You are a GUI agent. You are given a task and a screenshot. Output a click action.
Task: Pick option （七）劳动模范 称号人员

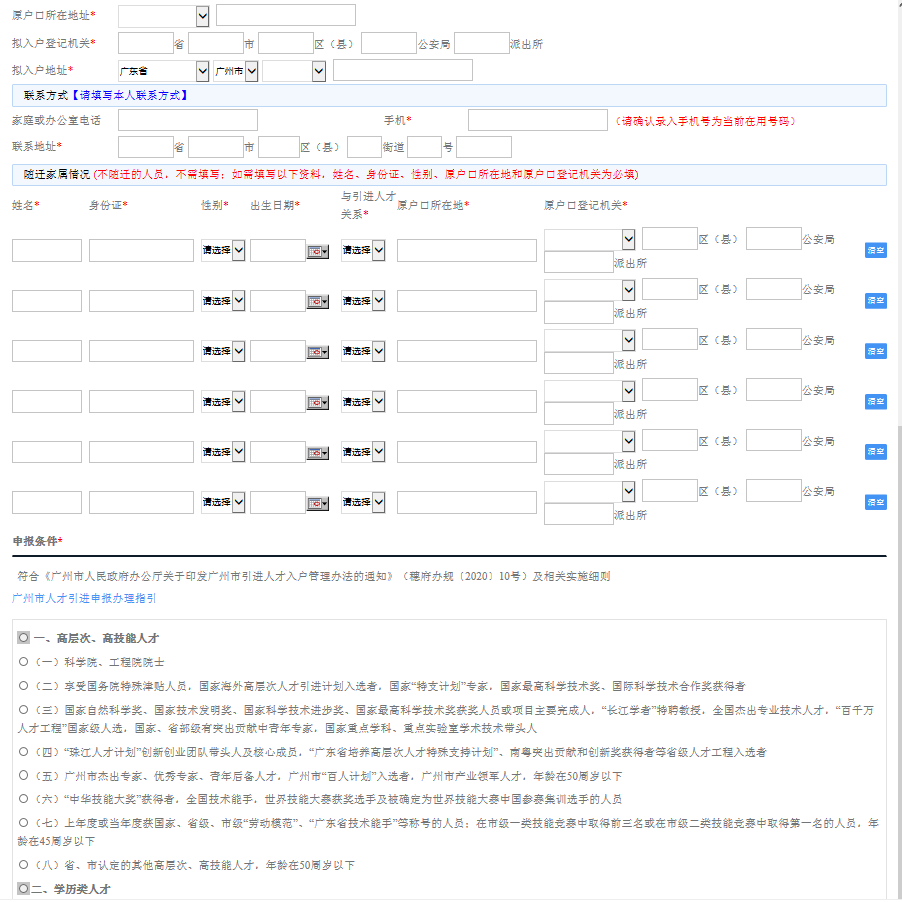pyautogui.click(x=23, y=823)
